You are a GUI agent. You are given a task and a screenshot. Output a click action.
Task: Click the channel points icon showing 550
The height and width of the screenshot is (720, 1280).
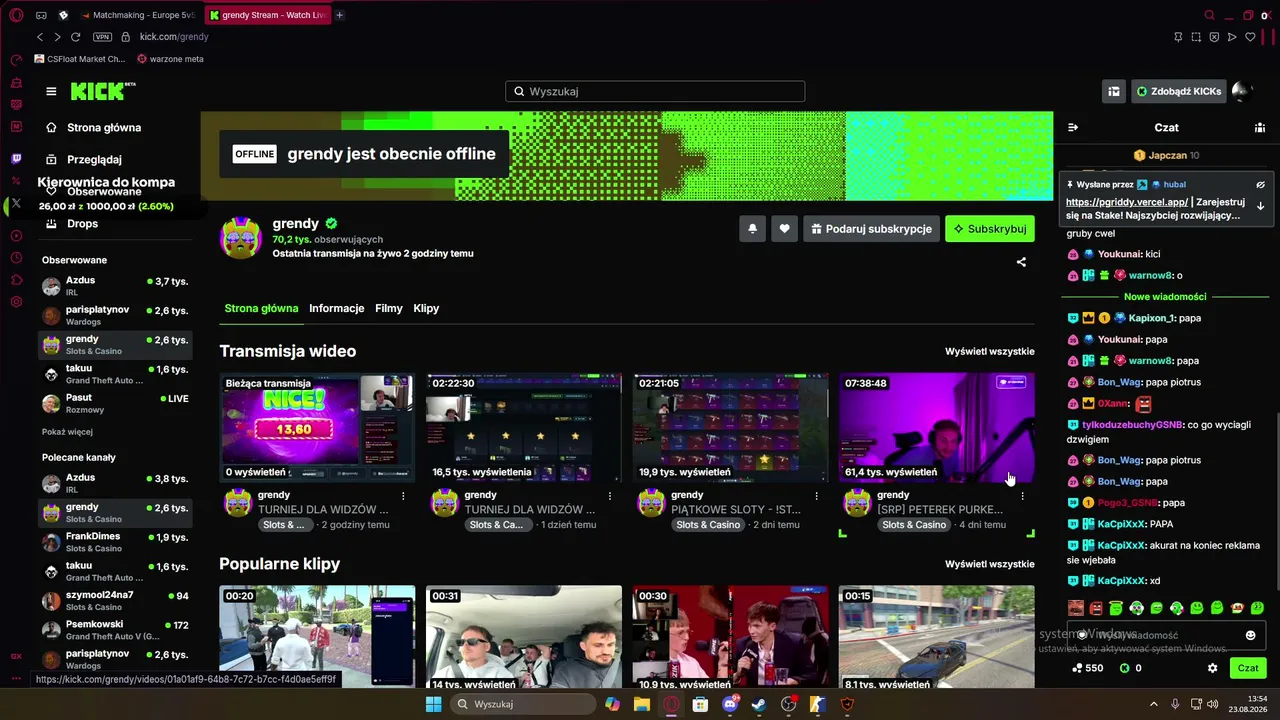click(1087, 668)
